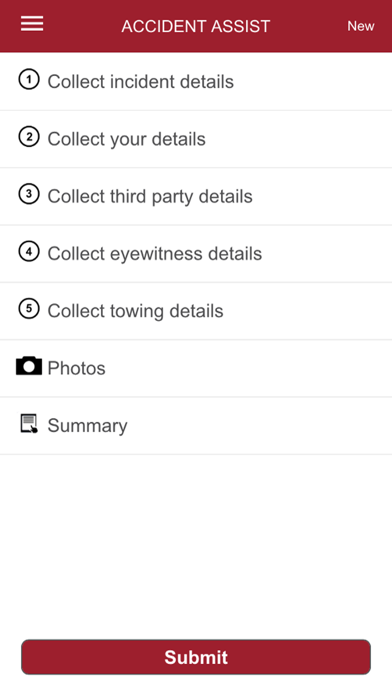
Task: Open Collect your details text
Action: pos(127,139)
